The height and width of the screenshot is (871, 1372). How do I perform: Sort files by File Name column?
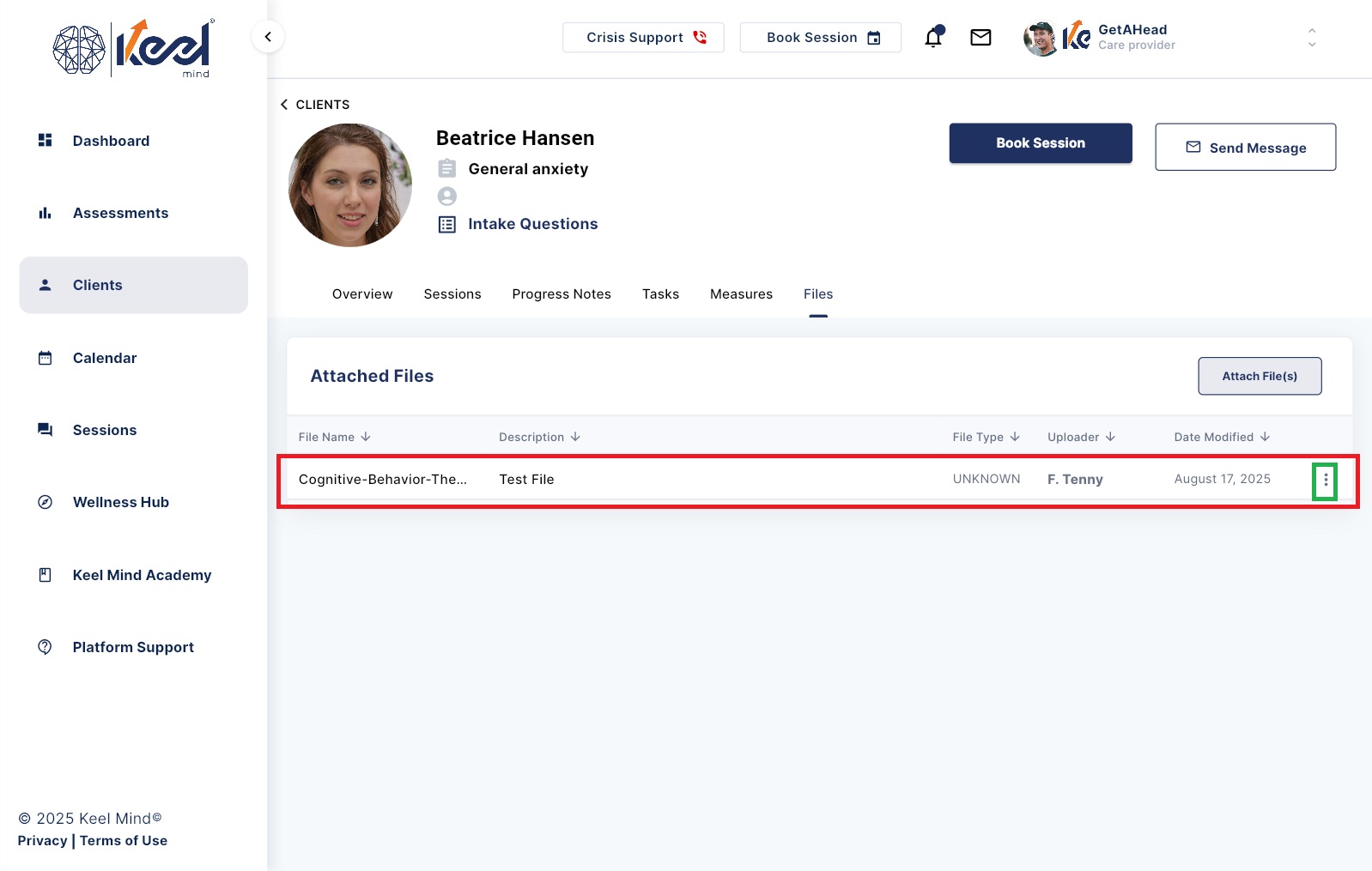(334, 437)
